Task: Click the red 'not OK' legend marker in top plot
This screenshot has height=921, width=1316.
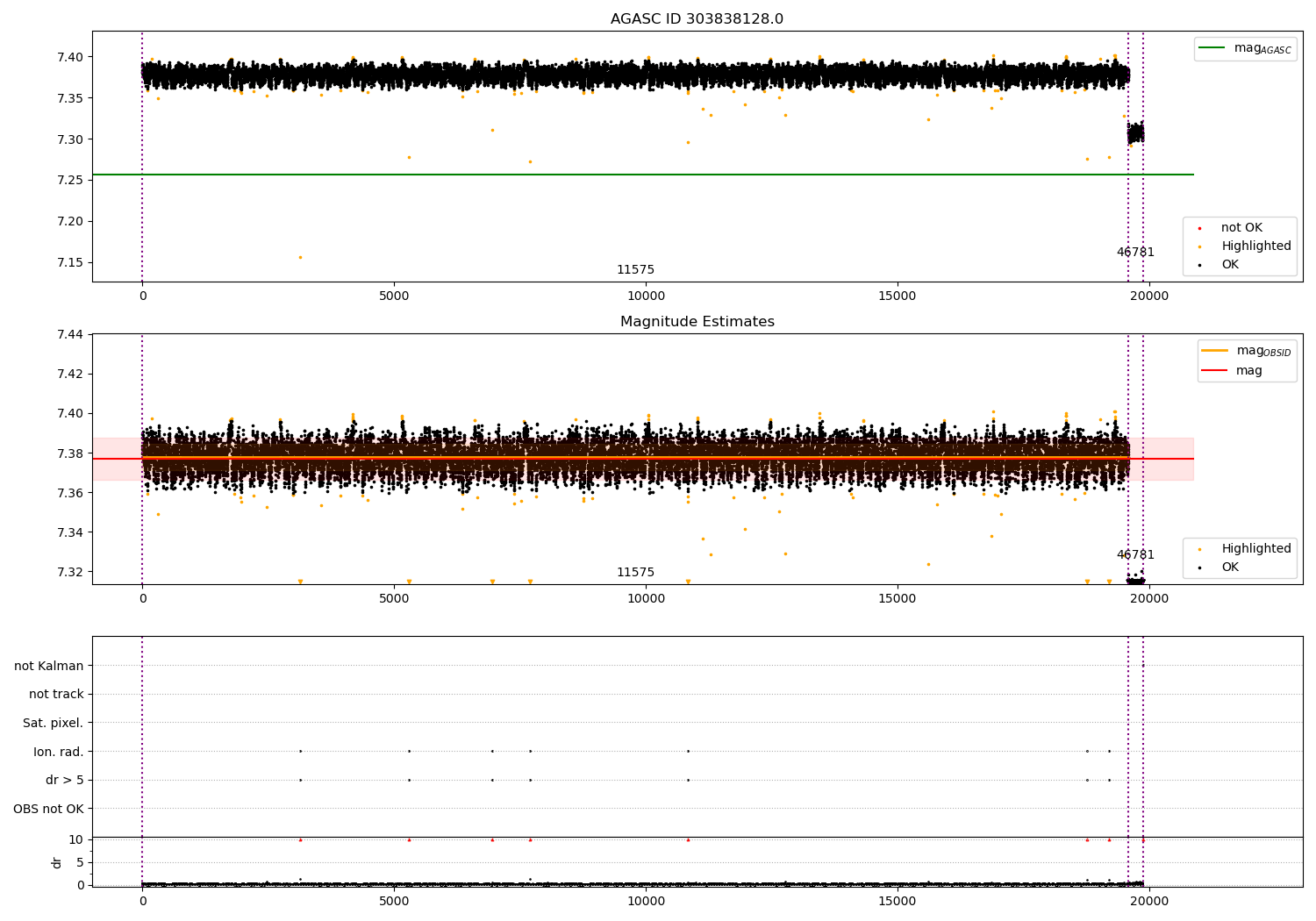Action: [x=1199, y=228]
